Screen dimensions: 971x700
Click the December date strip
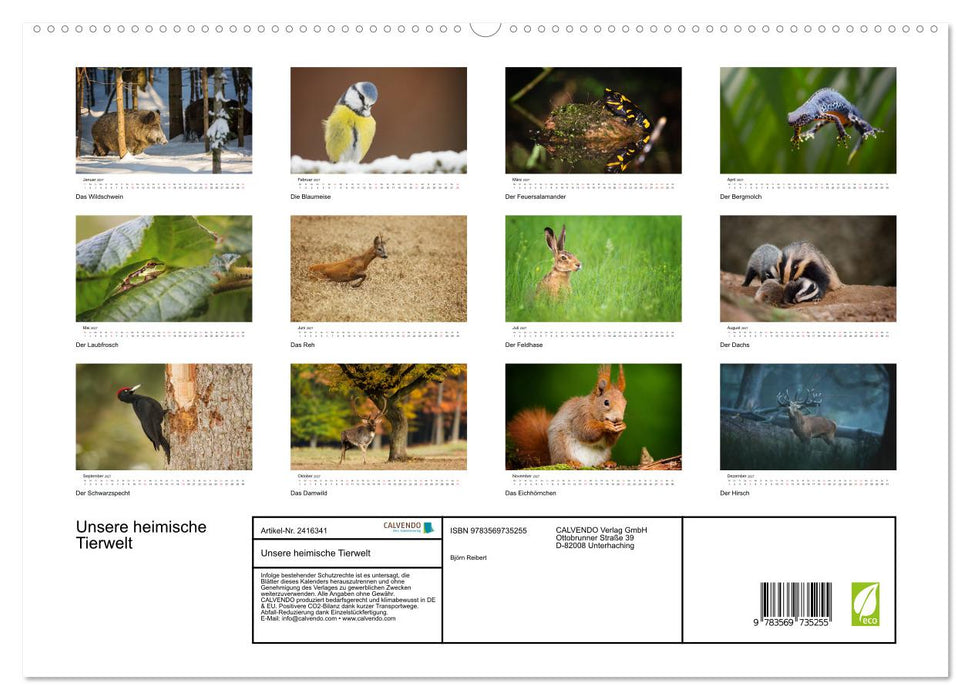(x=808, y=481)
